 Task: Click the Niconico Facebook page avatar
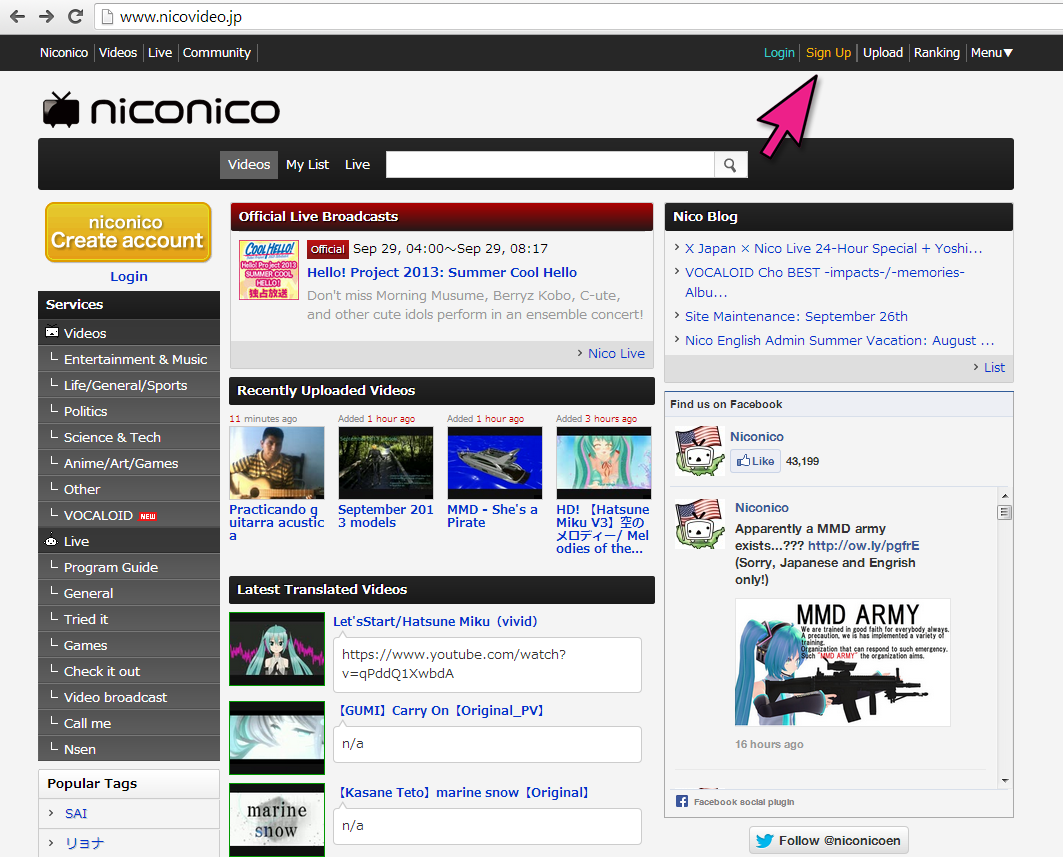699,451
